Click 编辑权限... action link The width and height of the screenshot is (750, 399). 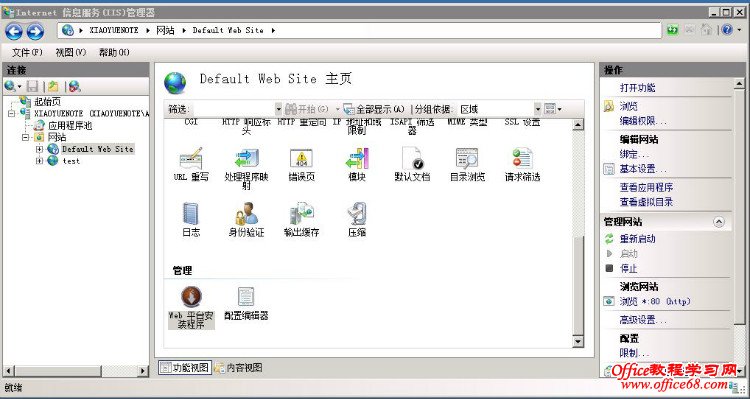643,121
